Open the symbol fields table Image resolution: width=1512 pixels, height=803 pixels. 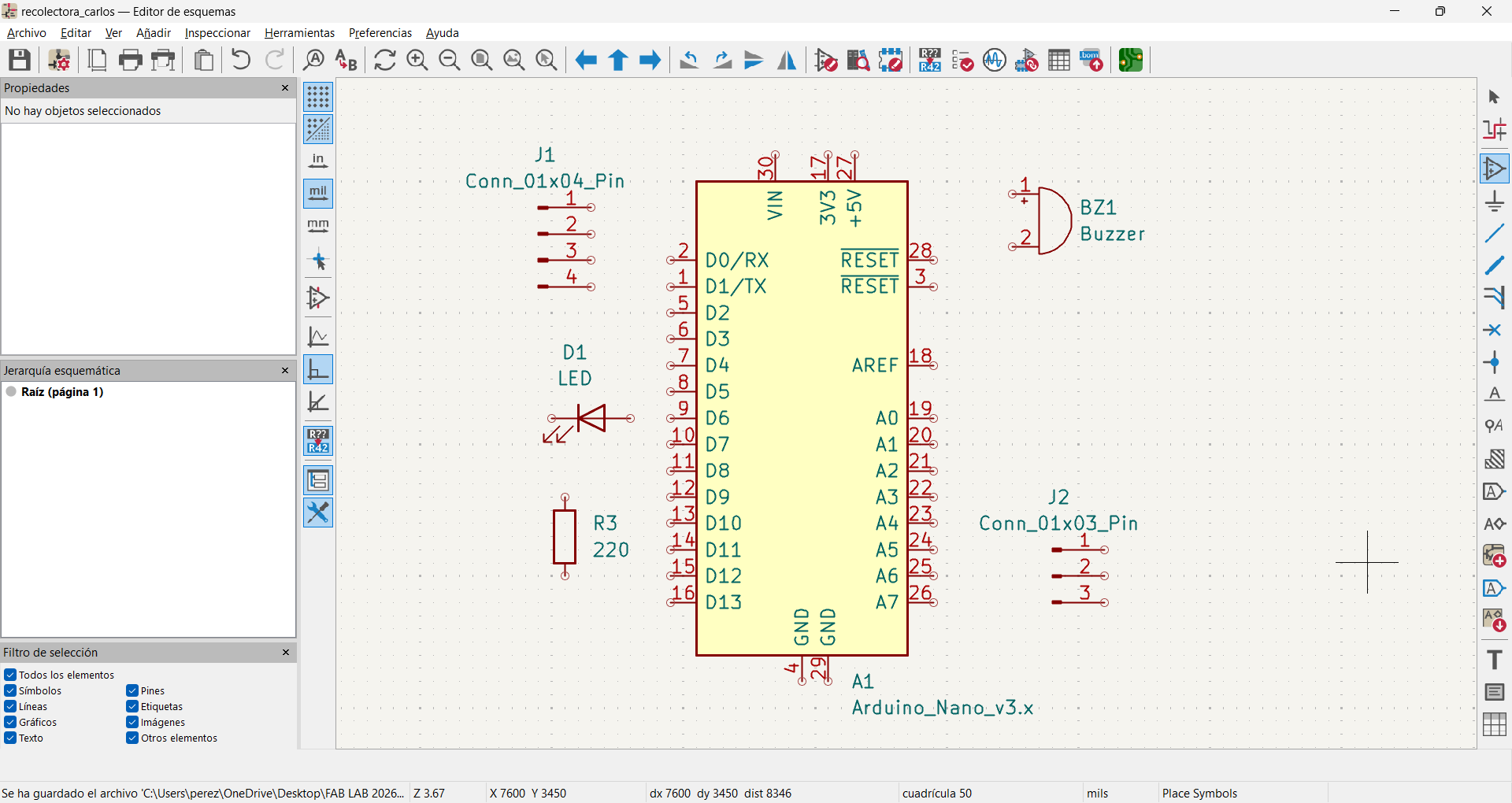[x=1059, y=60]
